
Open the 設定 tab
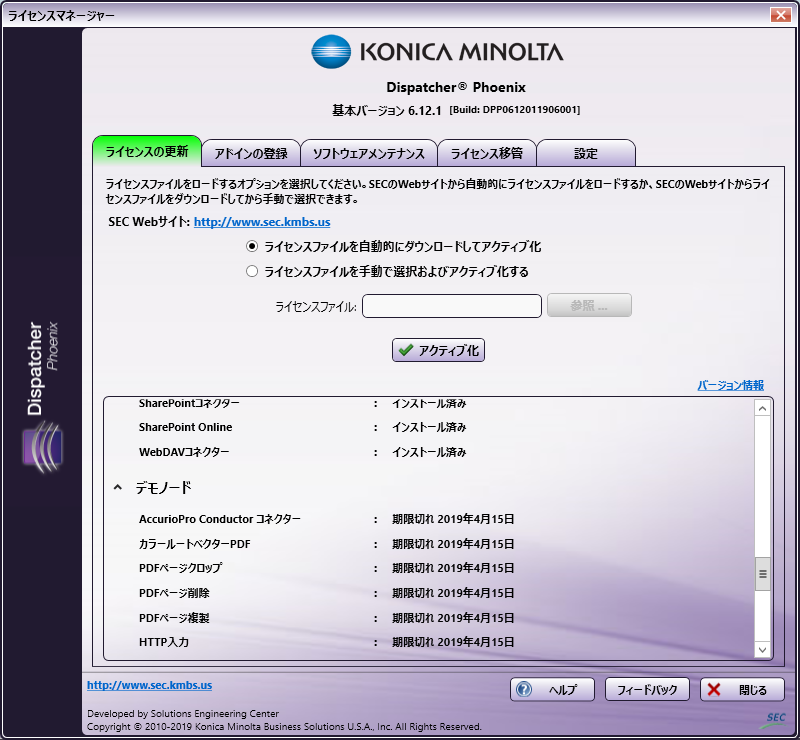586,153
